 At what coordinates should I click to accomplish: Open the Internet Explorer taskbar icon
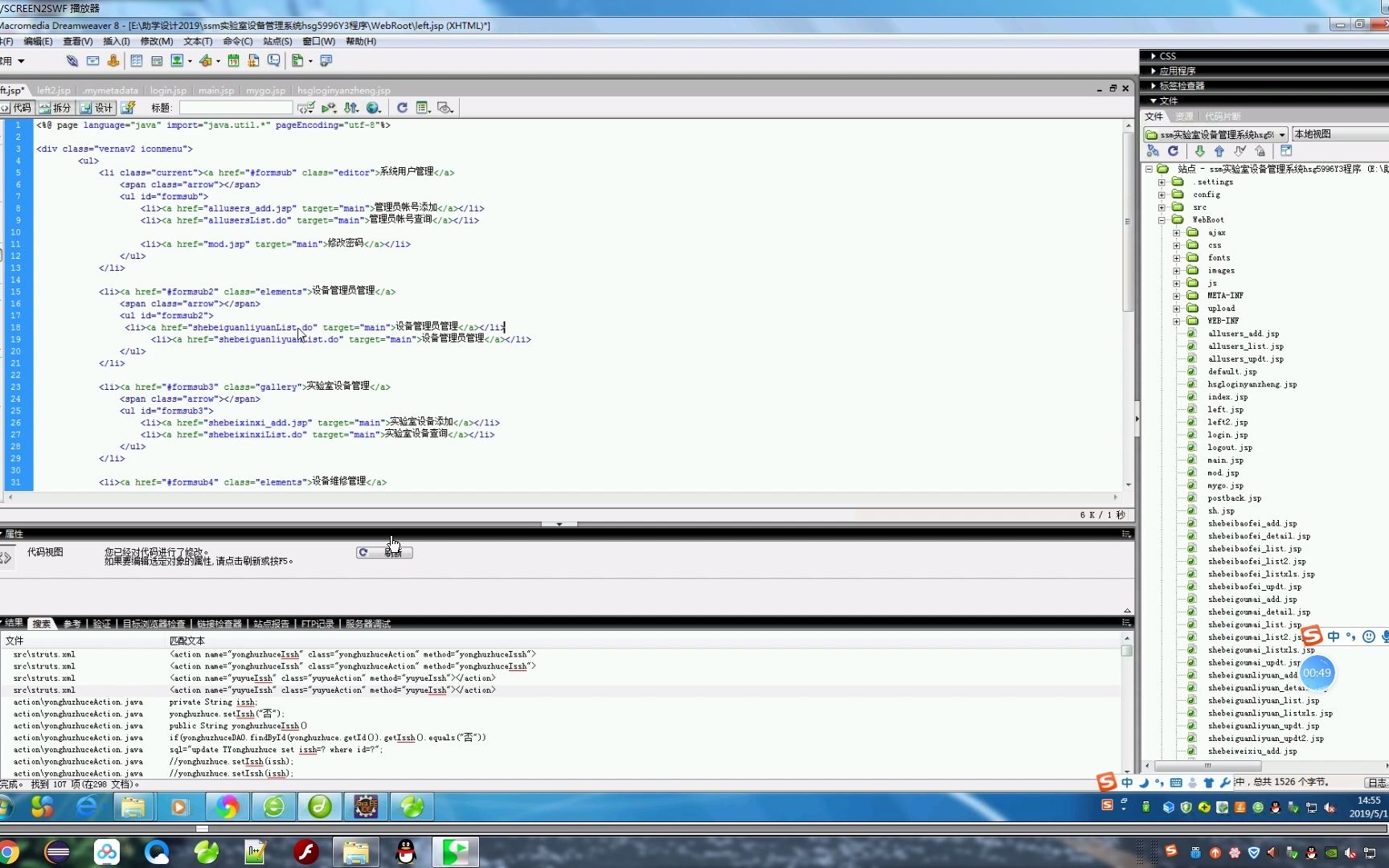(x=86, y=806)
